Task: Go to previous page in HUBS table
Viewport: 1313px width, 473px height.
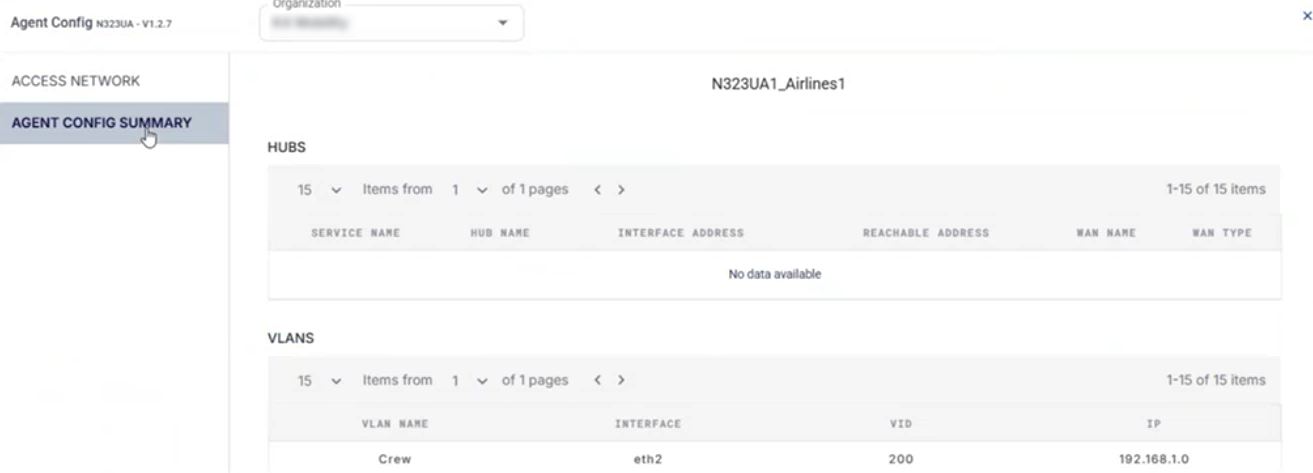Action: [597, 190]
